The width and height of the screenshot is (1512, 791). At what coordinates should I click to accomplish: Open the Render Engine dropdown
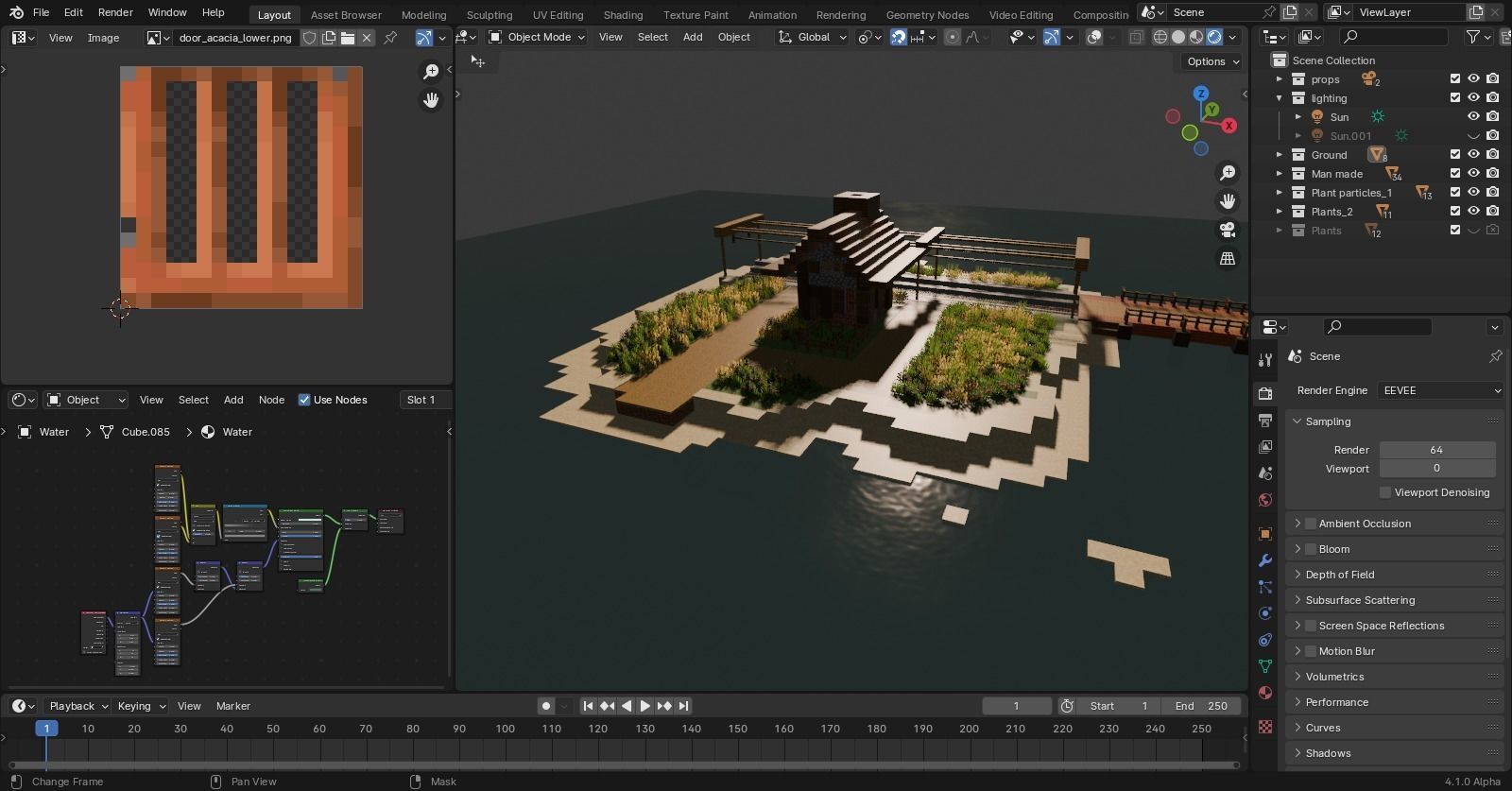tap(1440, 390)
